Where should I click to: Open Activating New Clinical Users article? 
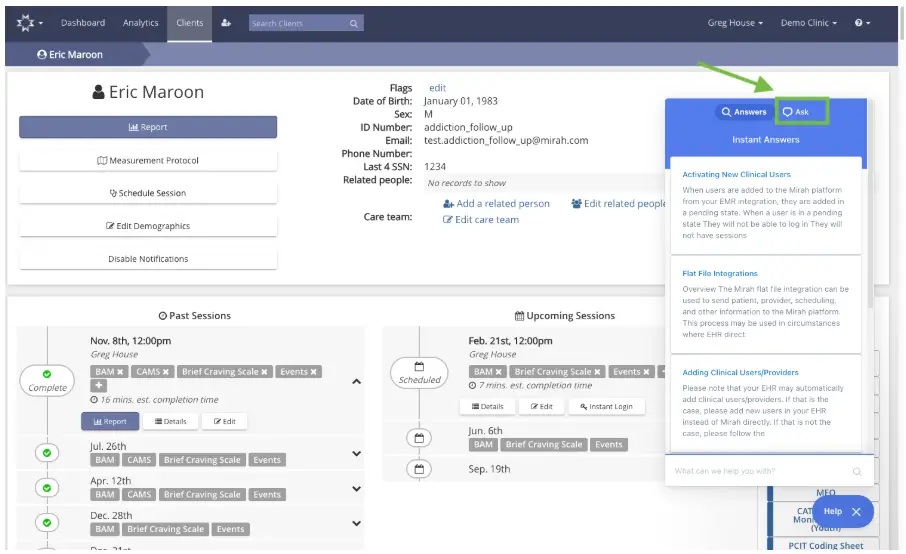736,174
